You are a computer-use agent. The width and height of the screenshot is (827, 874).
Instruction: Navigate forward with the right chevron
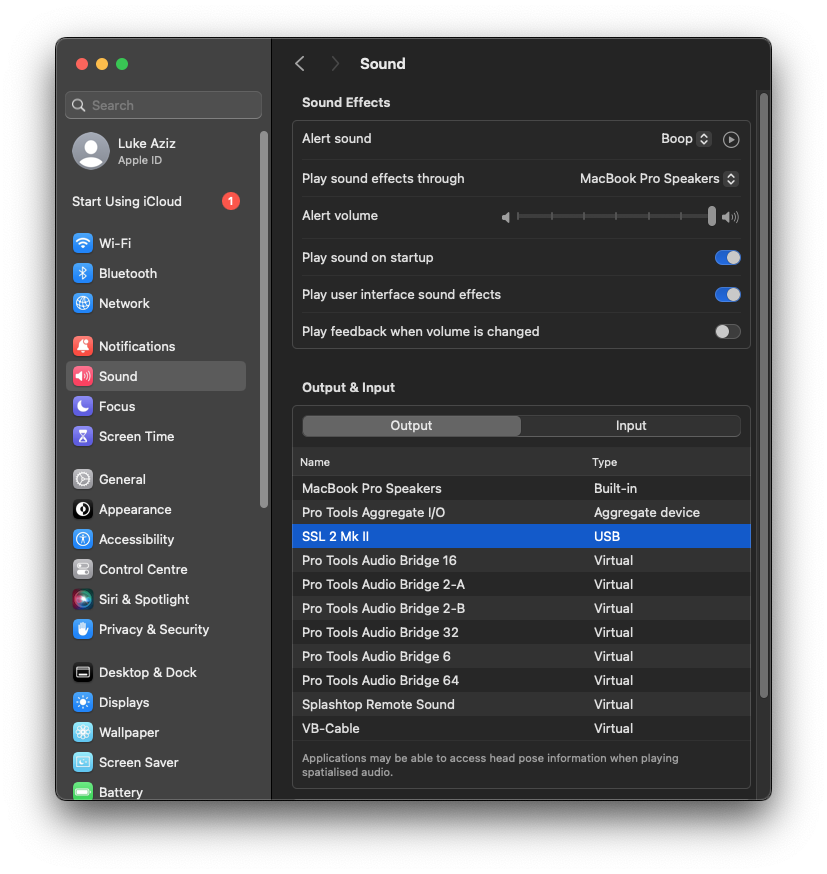pos(335,64)
